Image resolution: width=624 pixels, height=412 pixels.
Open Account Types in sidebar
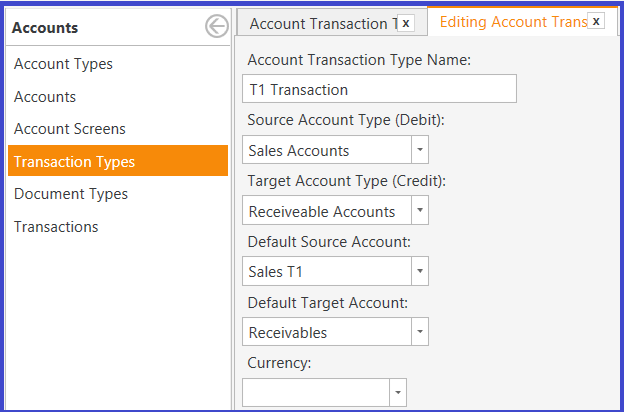[x=63, y=64]
